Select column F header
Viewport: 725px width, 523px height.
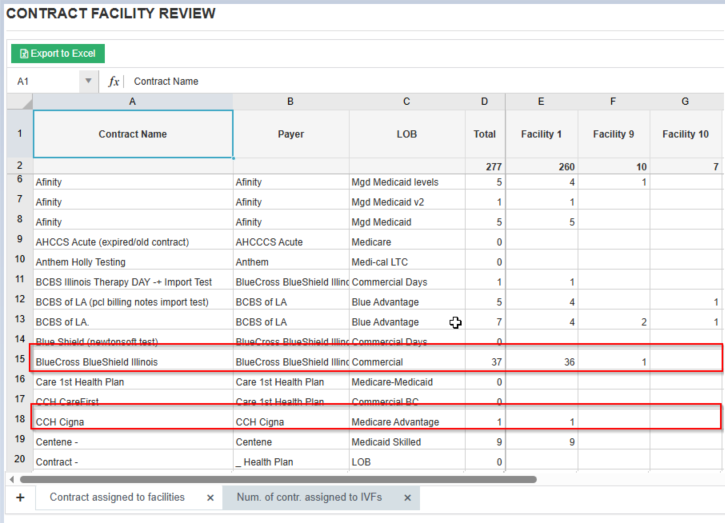click(614, 102)
